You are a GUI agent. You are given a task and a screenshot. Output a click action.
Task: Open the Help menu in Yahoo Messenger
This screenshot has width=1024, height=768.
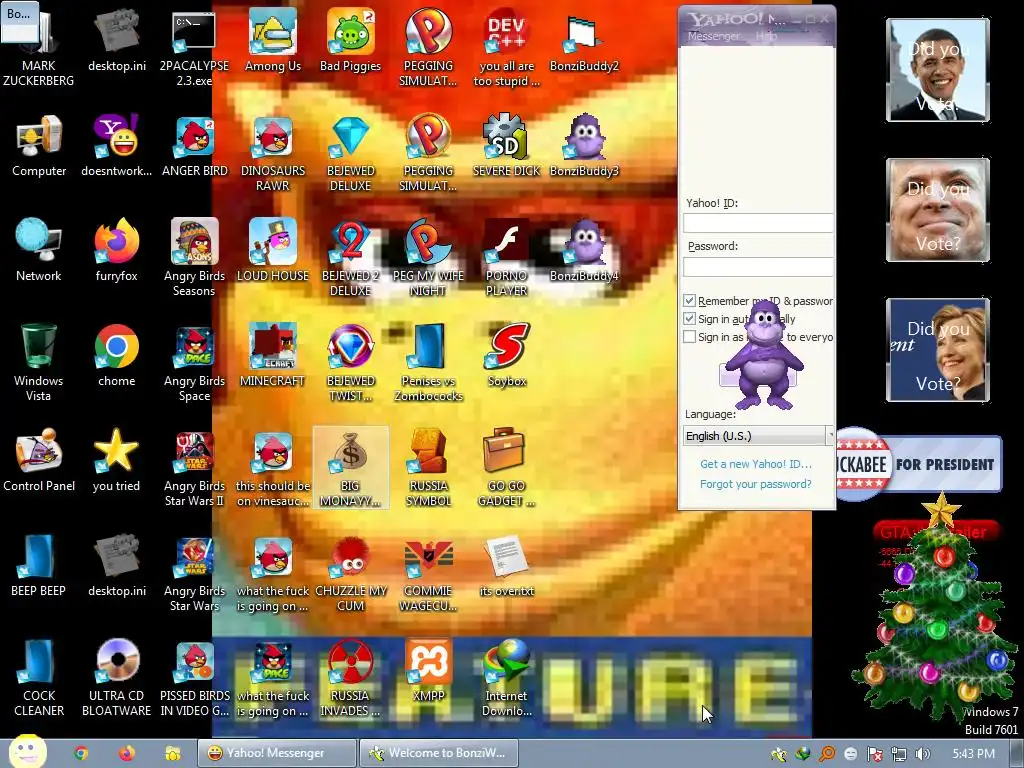pyautogui.click(x=766, y=37)
